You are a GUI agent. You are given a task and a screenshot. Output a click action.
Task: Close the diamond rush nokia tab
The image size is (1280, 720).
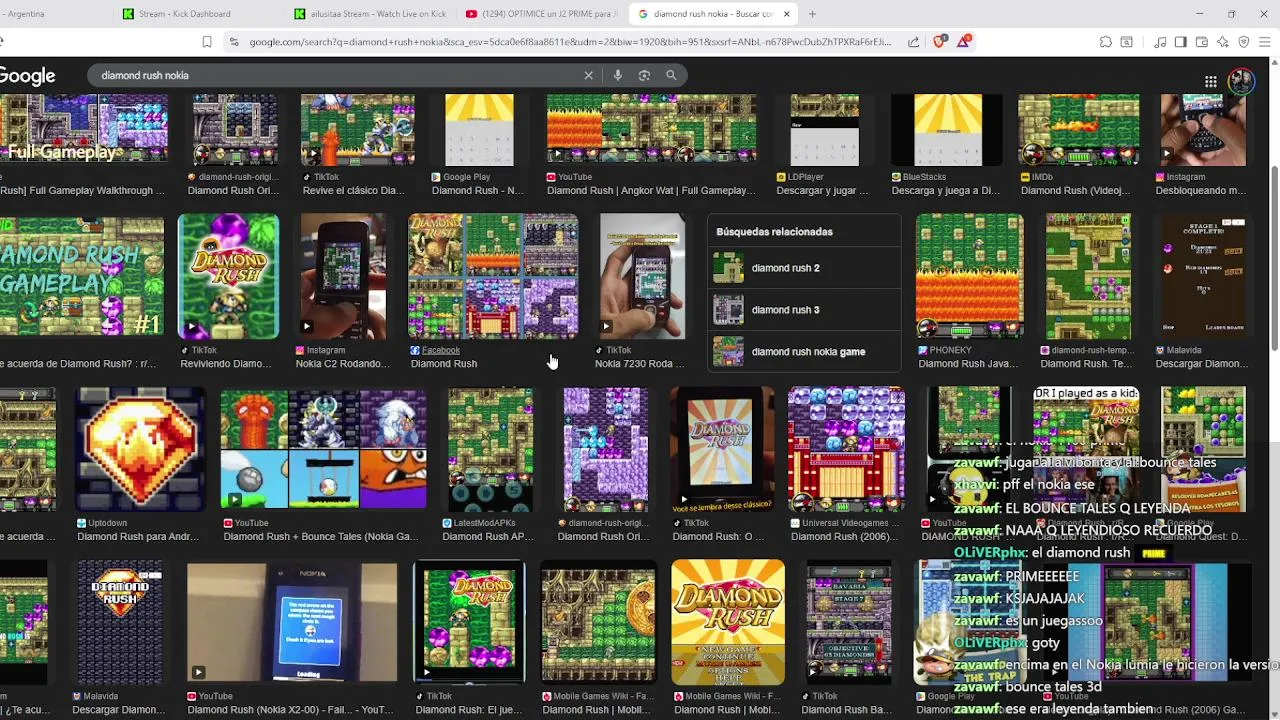(786, 14)
